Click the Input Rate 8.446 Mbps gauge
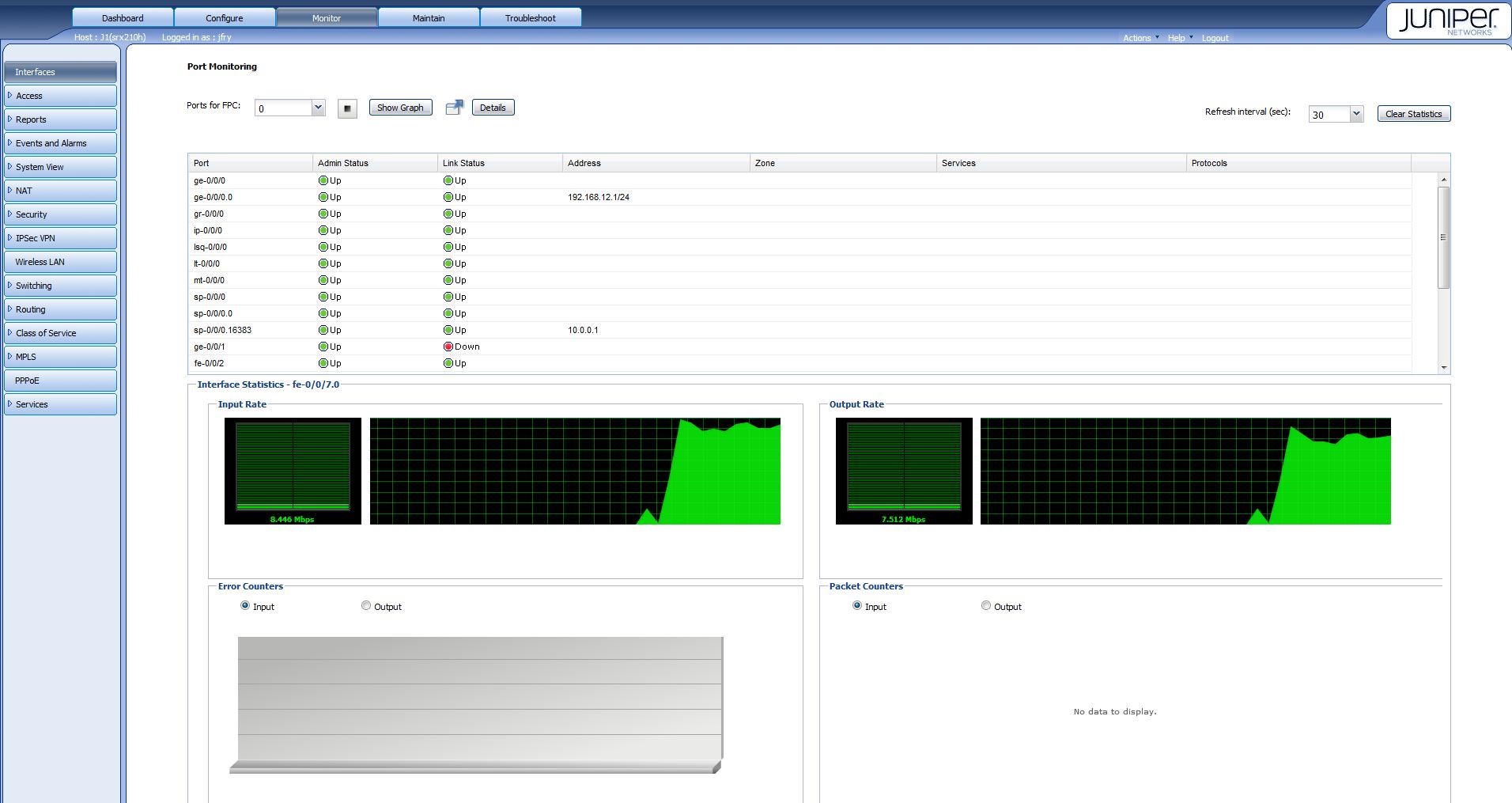This screenshot has height=803, width=1512. tap(293, 471)
